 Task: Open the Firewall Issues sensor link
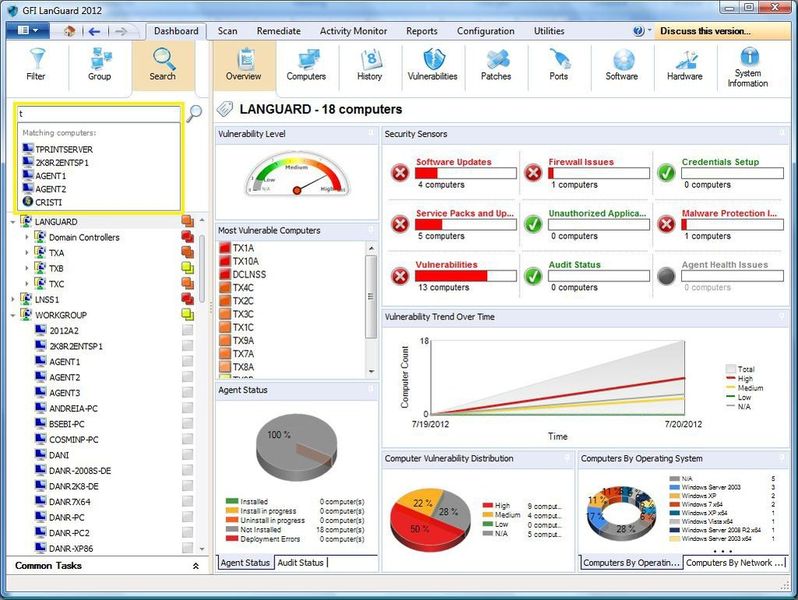581,162
